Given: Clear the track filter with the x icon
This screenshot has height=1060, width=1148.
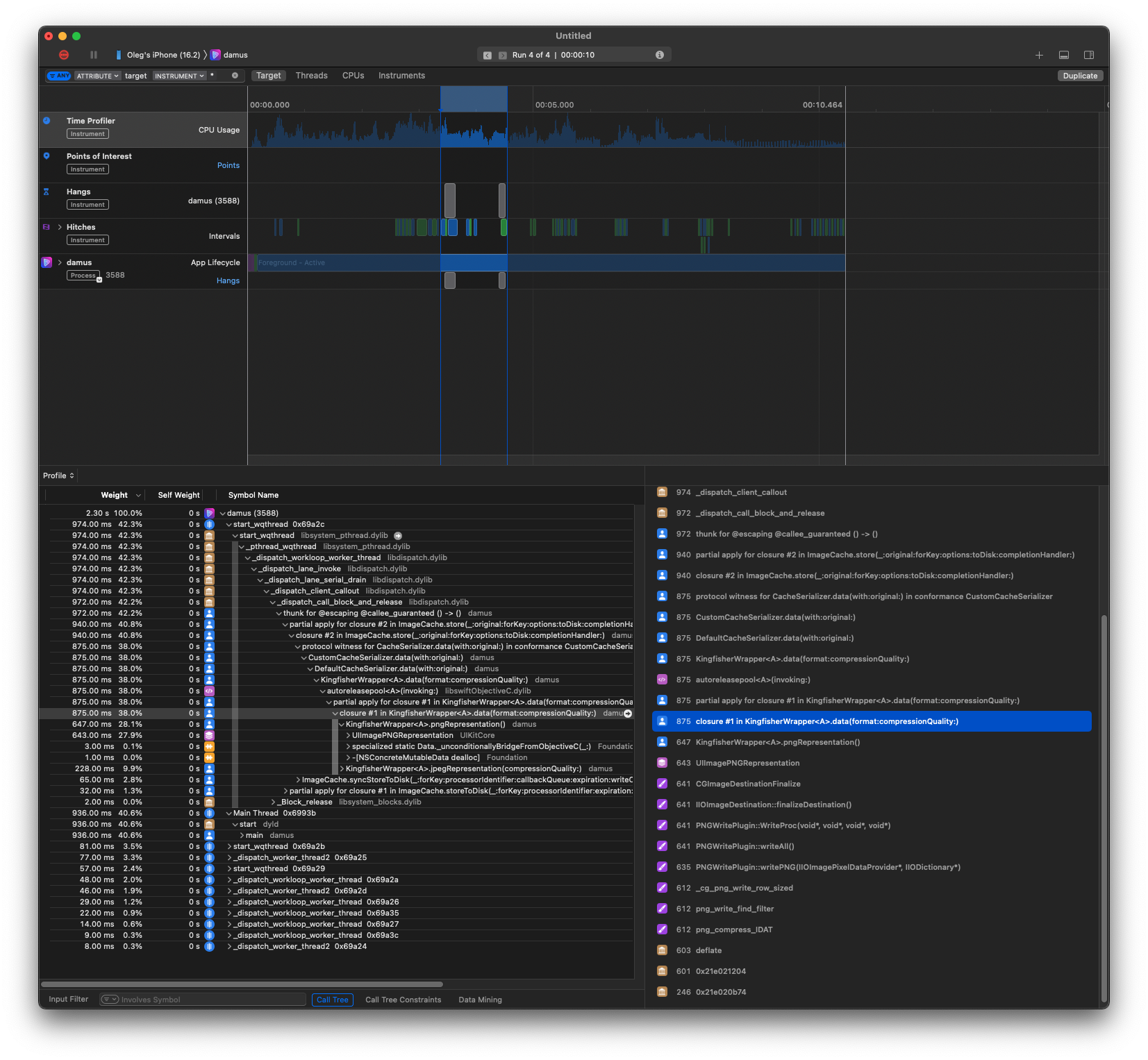Looking at the screenshot, I should 235,76.
